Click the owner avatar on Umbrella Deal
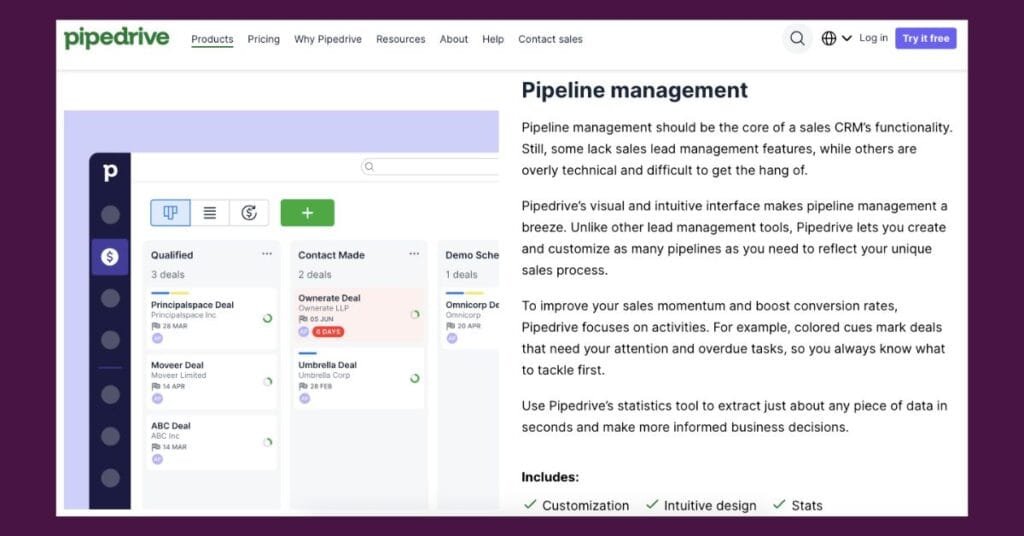Screen dimensions: 1024x536 coord(304,399)
